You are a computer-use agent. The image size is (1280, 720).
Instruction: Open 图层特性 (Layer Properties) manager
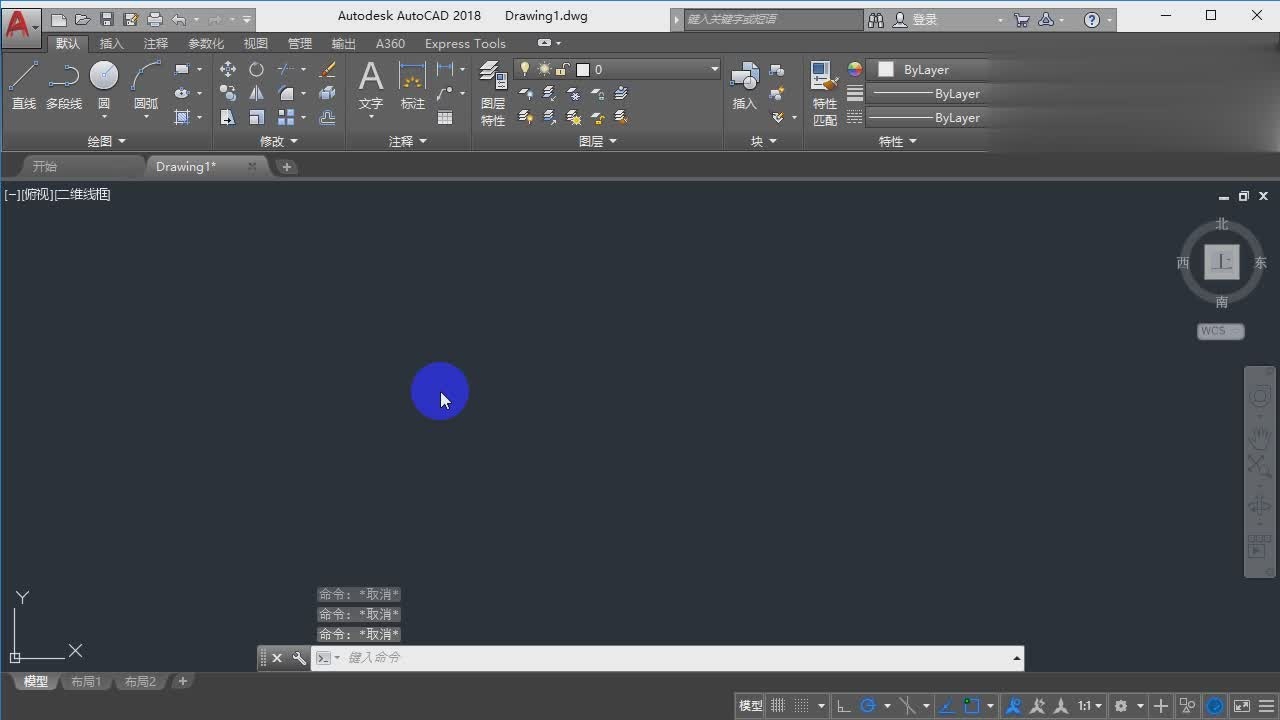[493, 94]
